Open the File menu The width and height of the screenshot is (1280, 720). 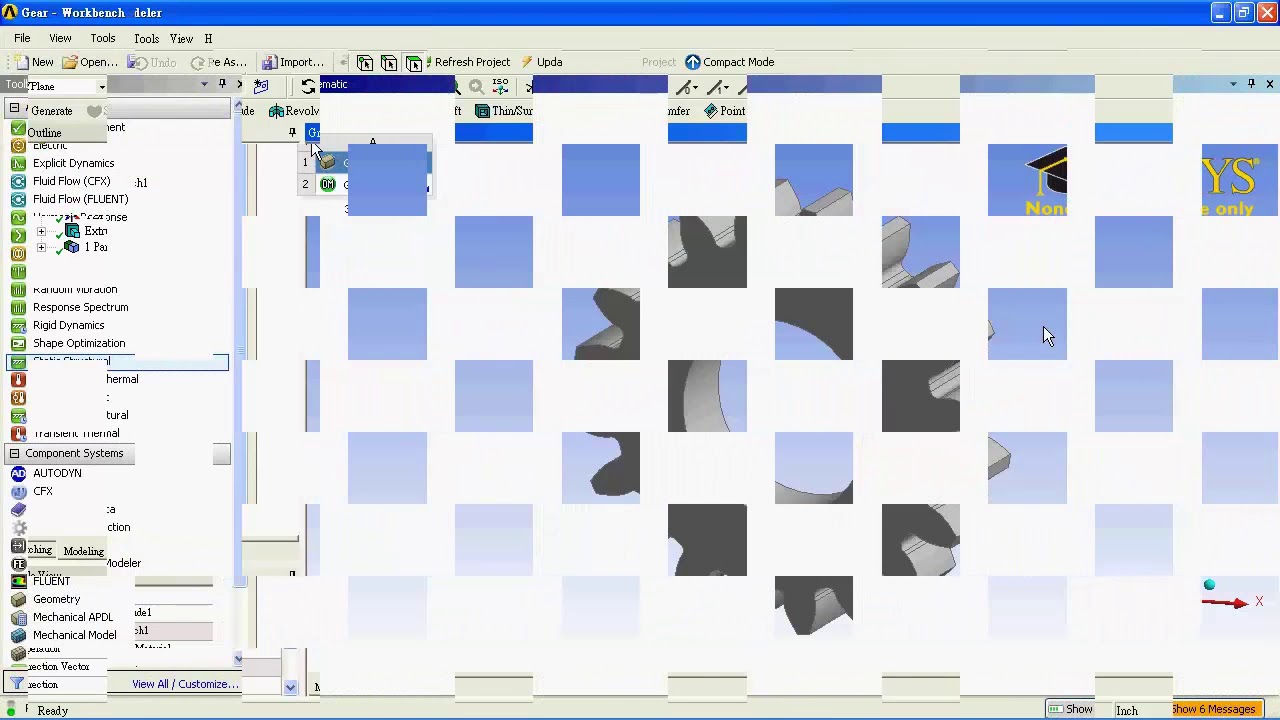(22, 38)
